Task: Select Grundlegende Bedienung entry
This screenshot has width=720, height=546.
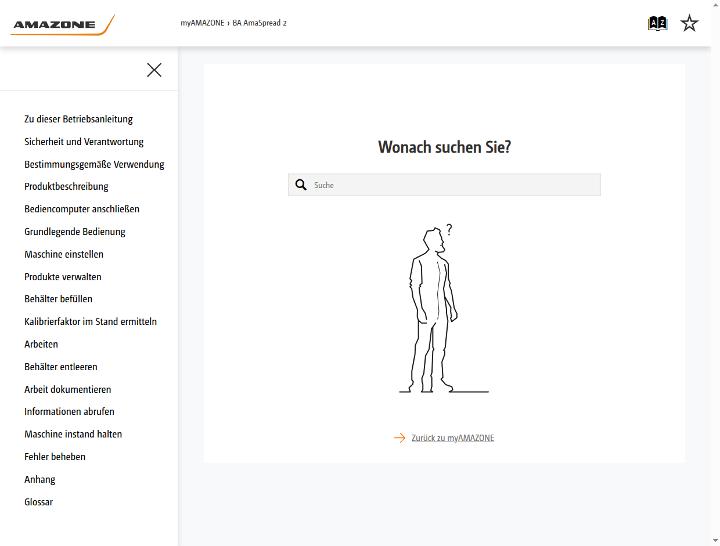Action: [75, 231]
